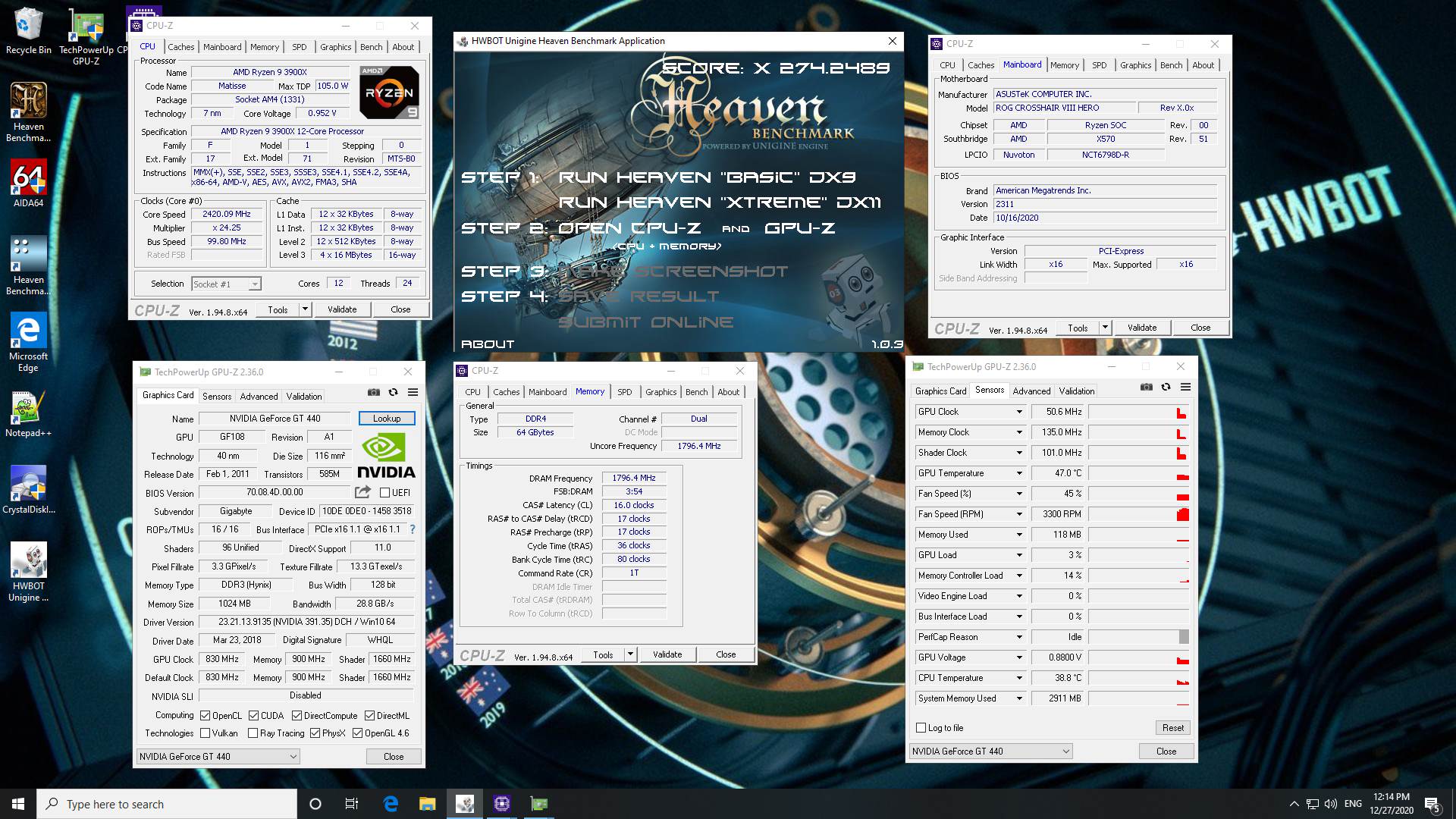
Task: Open HWBOT Unigine desktop icon
Action: 28,572
